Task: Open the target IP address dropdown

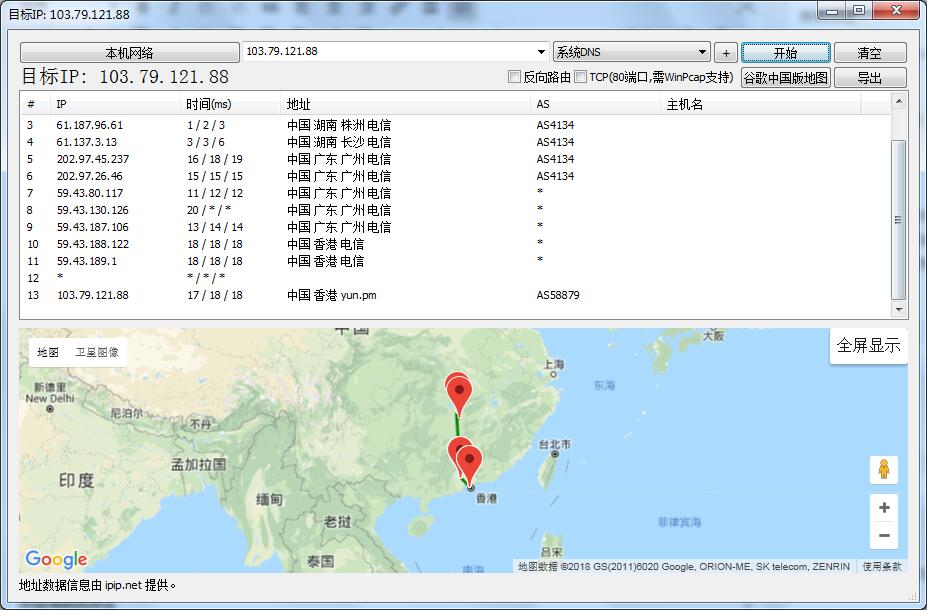Action: tap(542, 51)
